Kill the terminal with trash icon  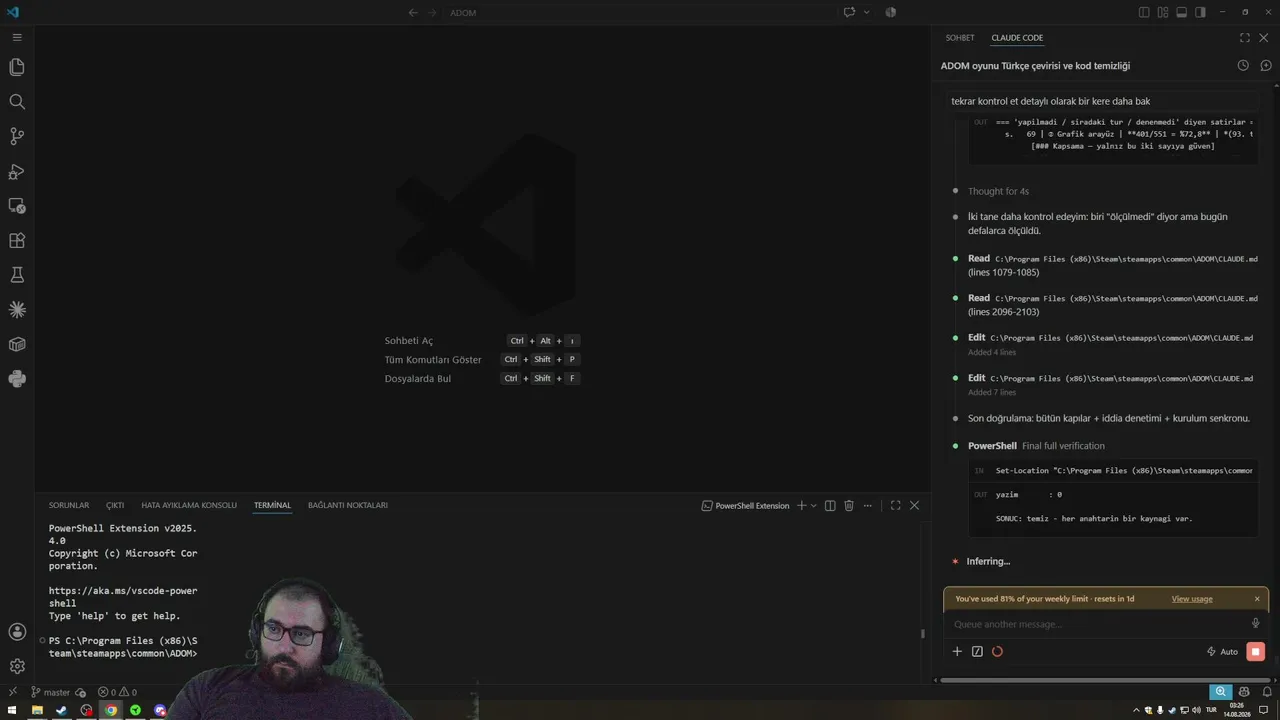(849, 505)
